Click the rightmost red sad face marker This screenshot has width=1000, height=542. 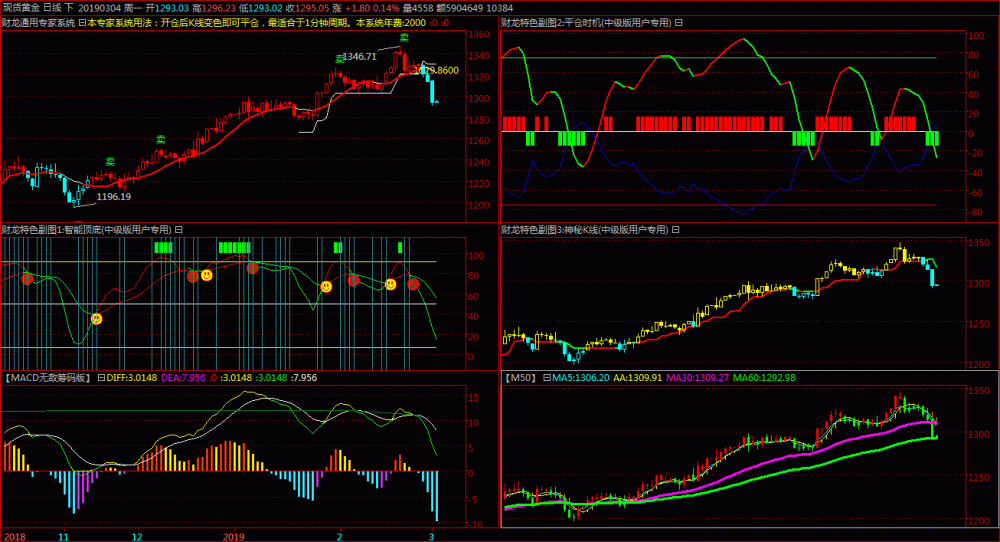click(413, 284)
